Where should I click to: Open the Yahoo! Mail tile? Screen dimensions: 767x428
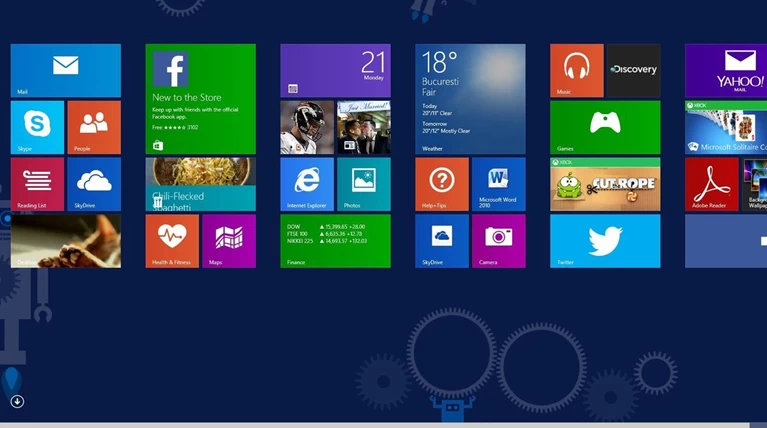(726, 70)
